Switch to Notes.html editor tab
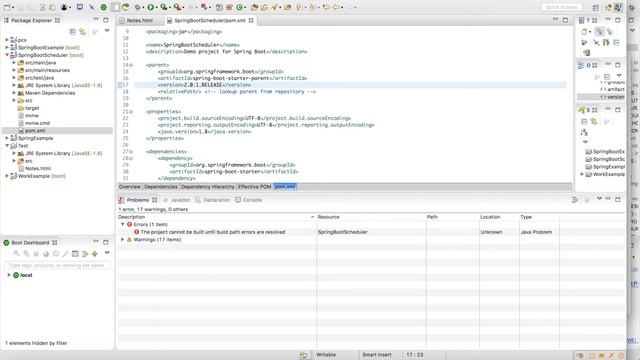This screenshot has width=640, height=360. click(x=139, y=20)
